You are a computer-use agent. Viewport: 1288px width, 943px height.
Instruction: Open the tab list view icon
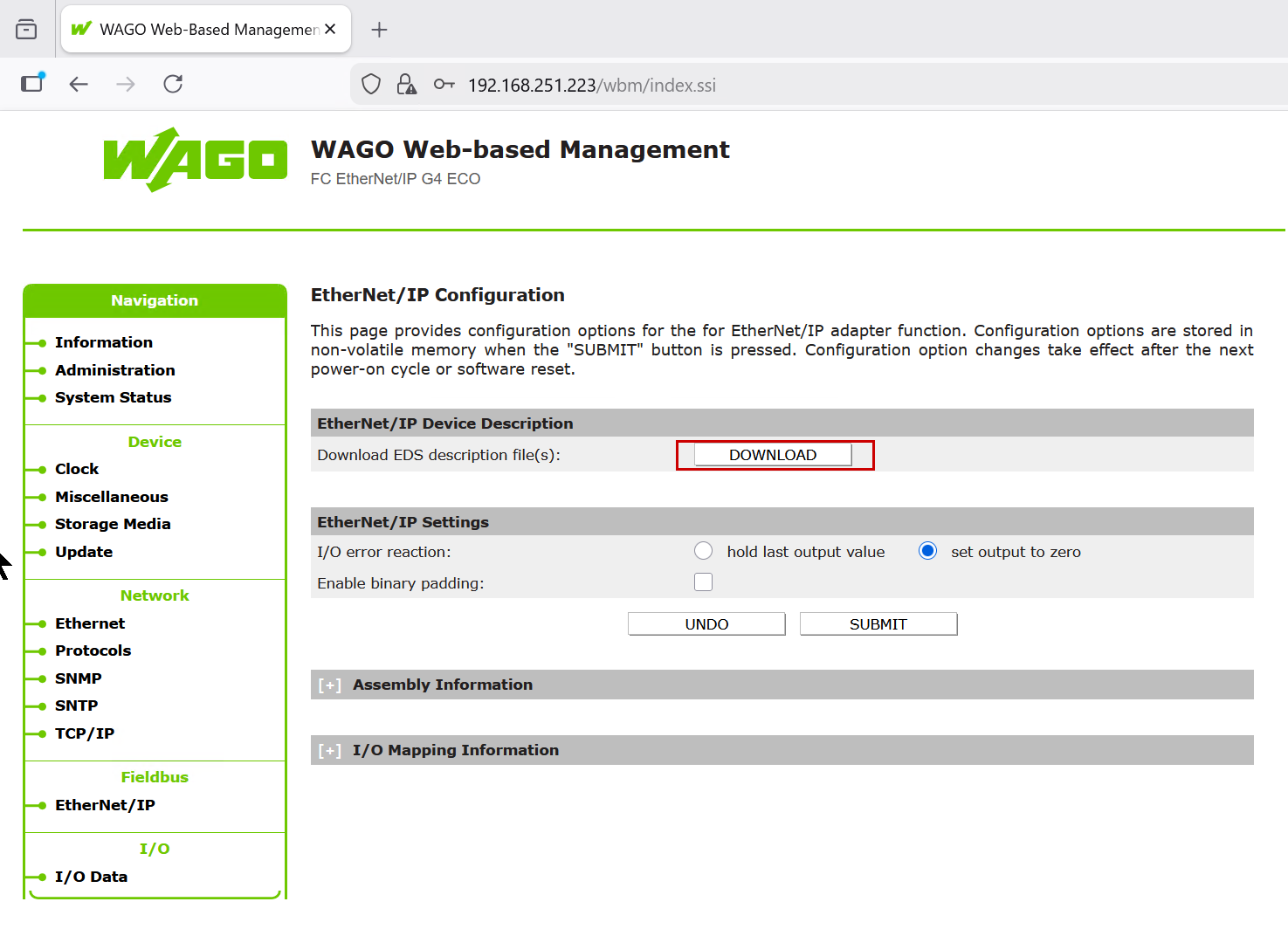coord(26,30)
